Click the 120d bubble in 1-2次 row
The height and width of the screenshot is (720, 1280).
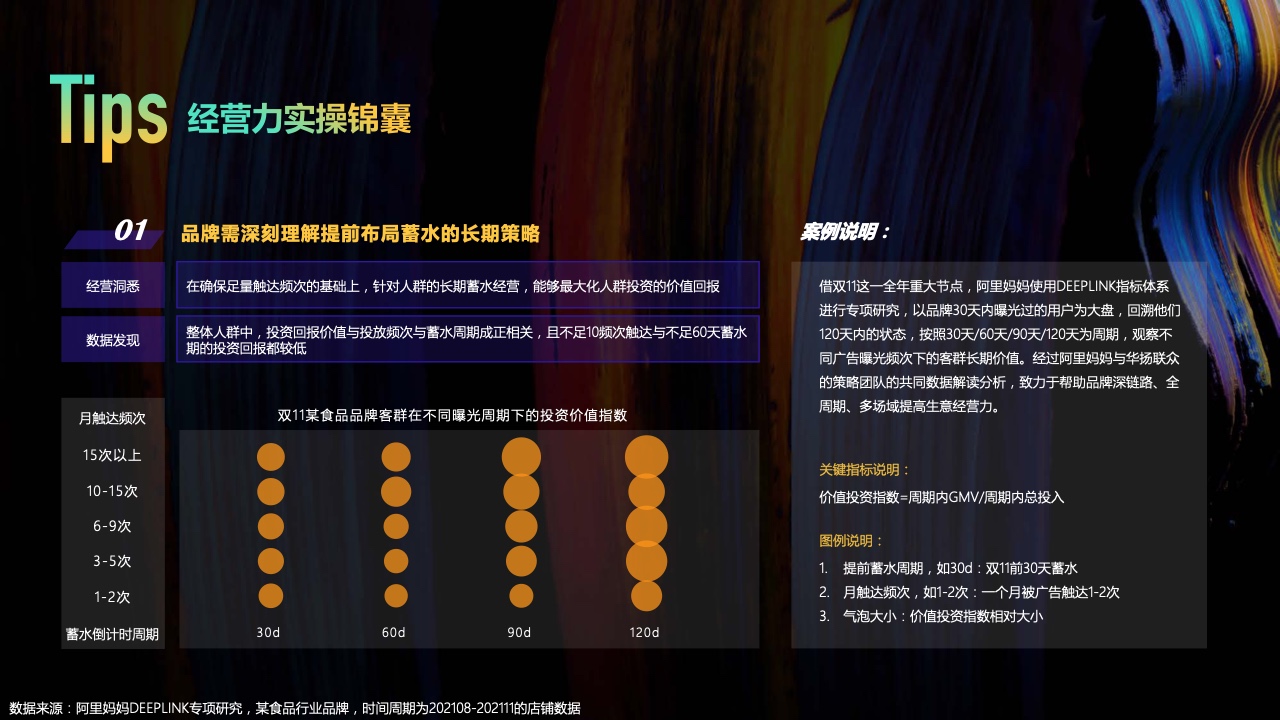(646, 595)
